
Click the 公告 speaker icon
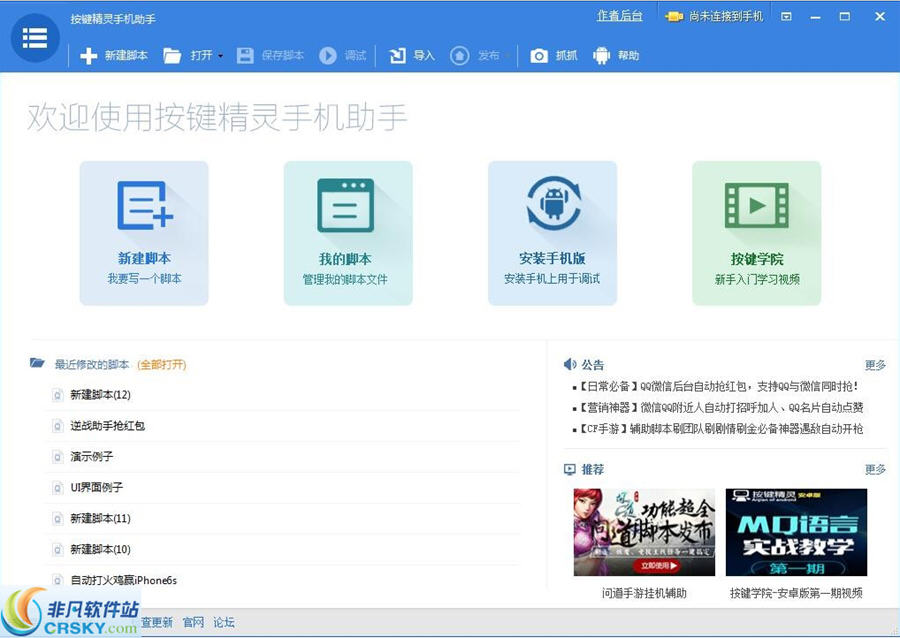coord(569,364)
